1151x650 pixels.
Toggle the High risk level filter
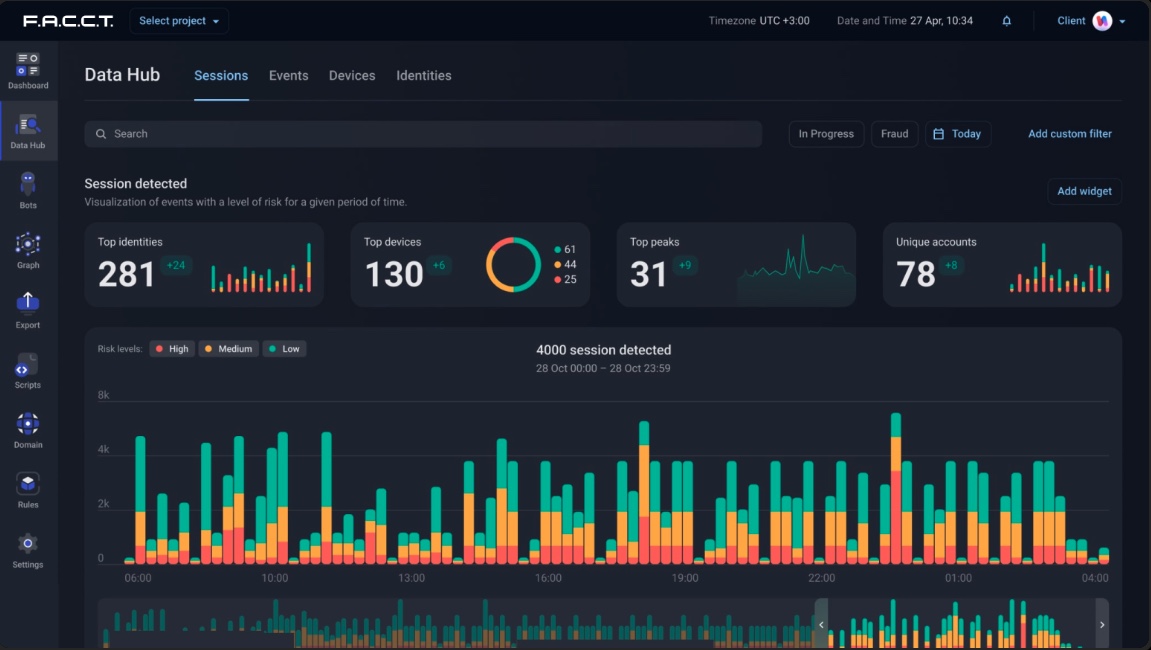tap(171, 349)
